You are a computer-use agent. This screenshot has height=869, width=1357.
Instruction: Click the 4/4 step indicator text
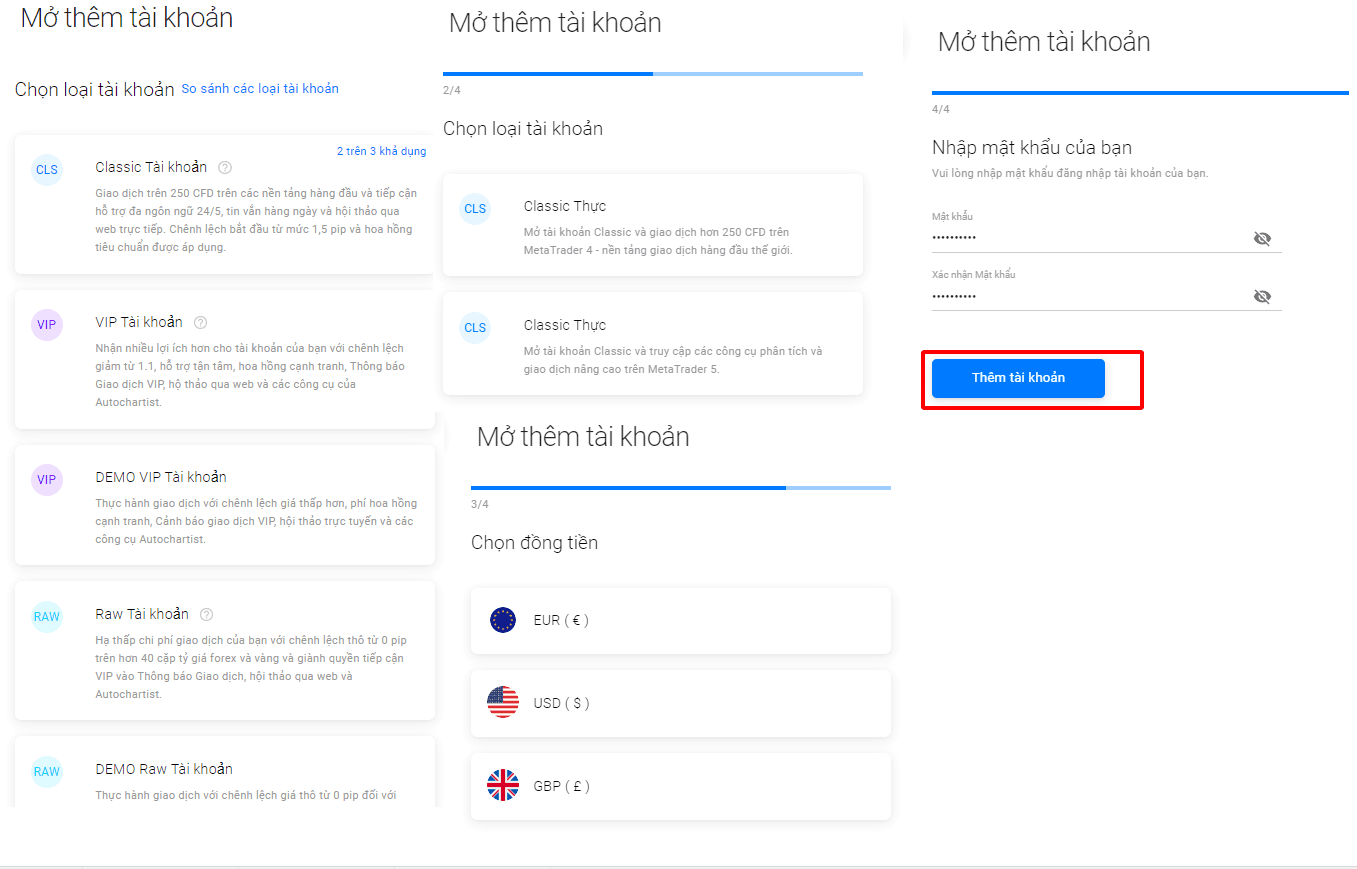click(941, 109)
